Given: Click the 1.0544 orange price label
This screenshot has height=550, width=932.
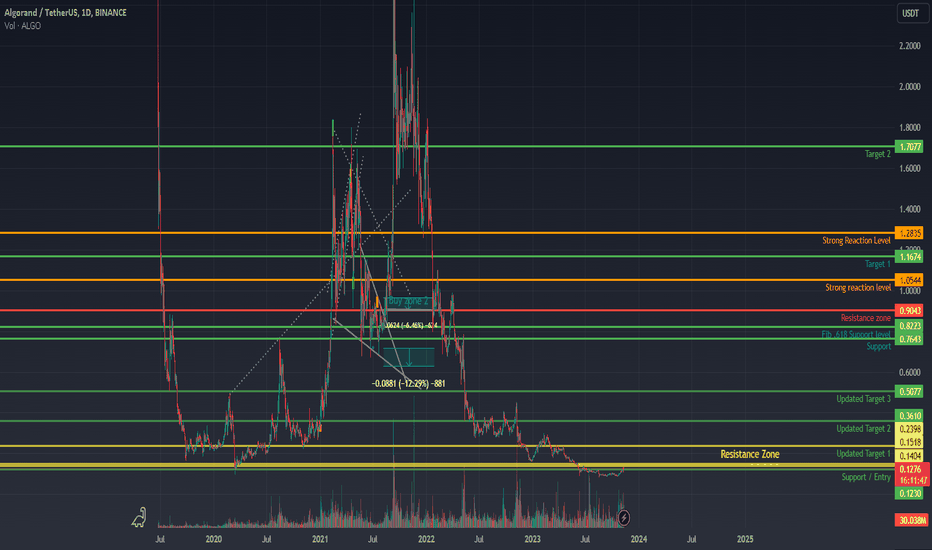Looking at the screenshot, I should click(x=909, y=280).
